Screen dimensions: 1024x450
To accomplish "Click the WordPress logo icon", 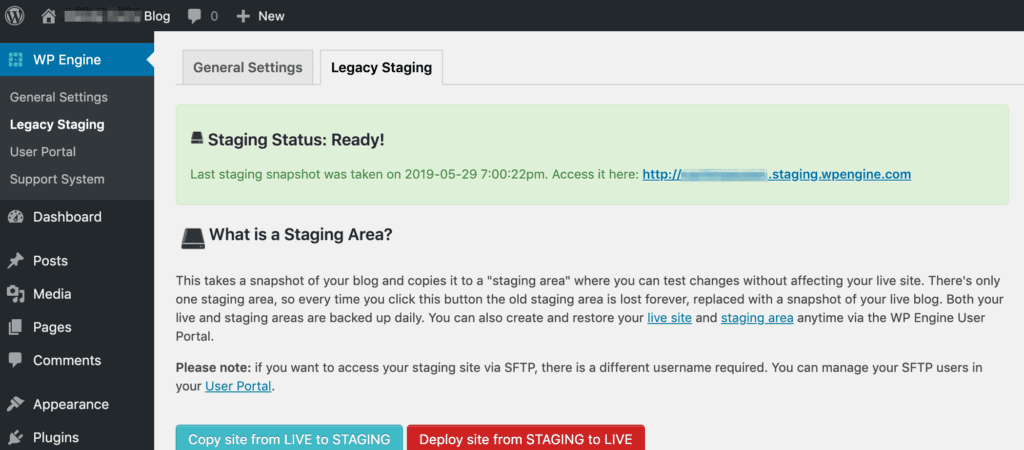I will (x=14, y=16).
